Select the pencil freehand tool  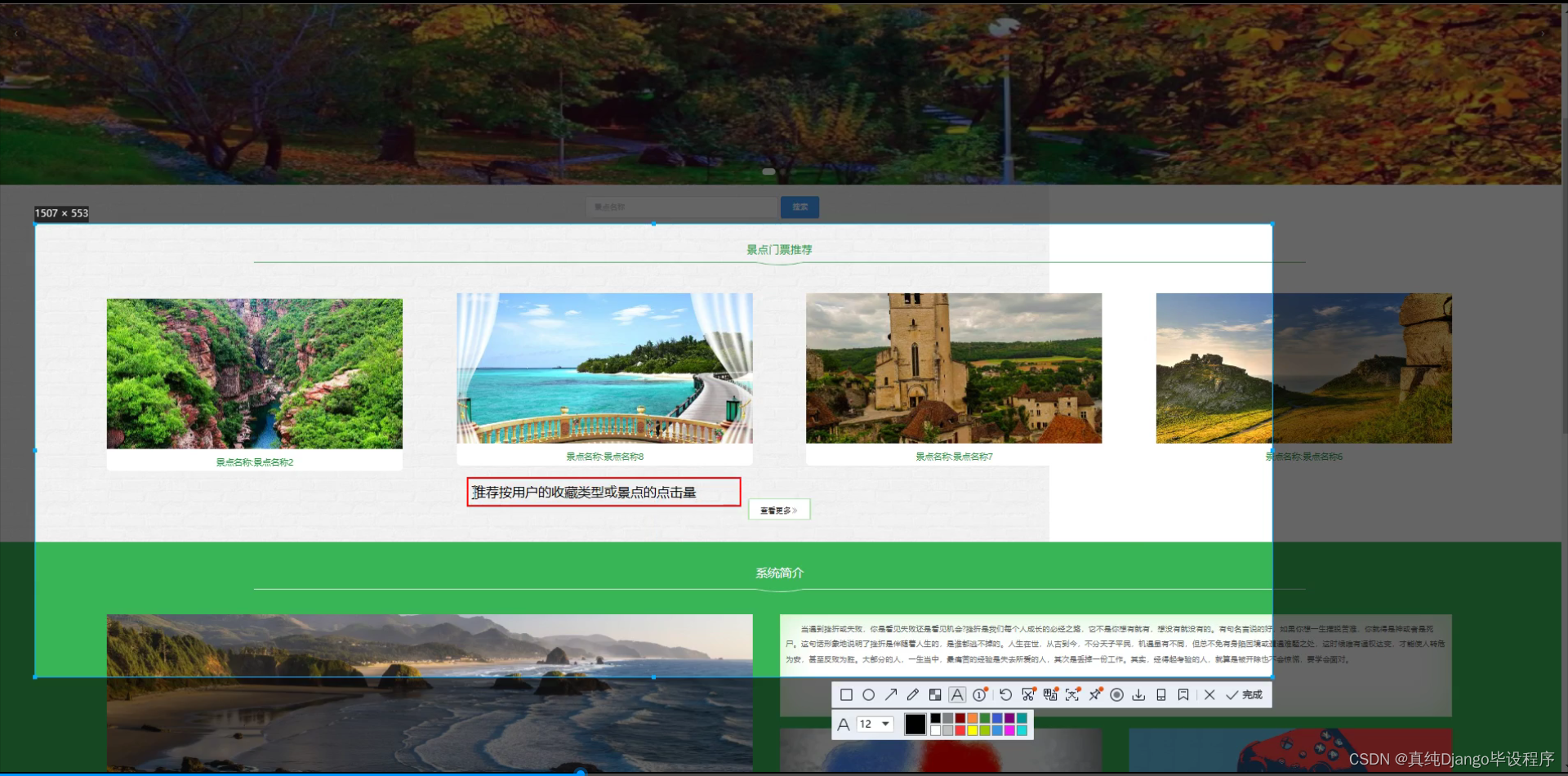913,694
